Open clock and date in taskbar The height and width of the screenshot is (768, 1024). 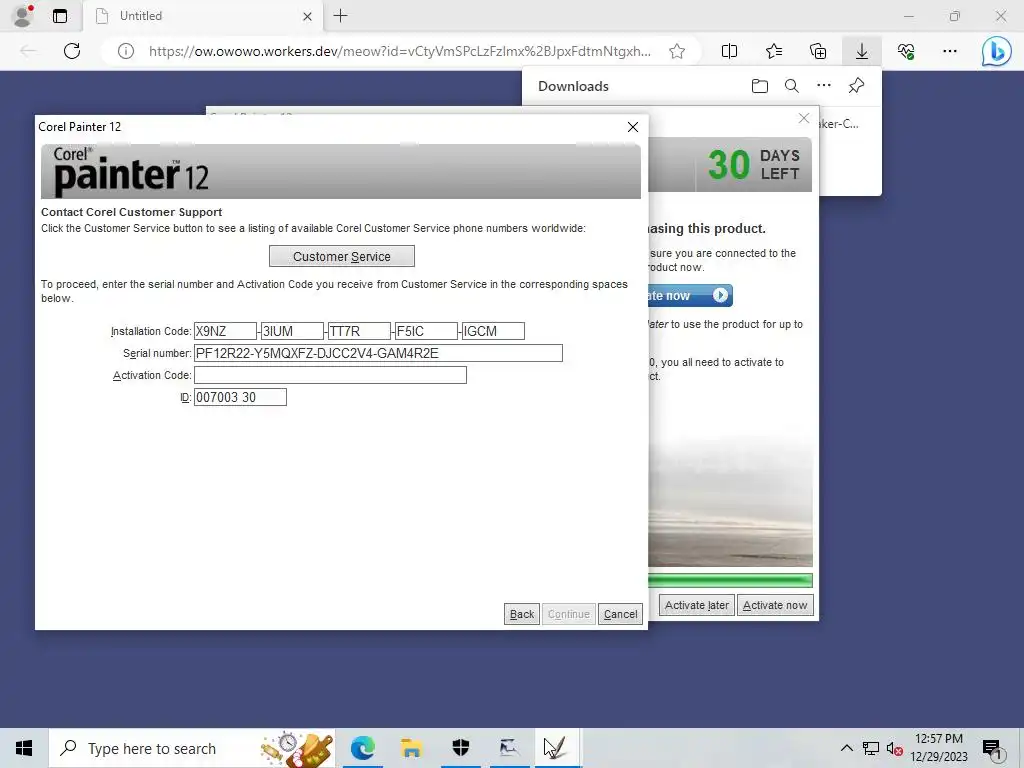939,748
